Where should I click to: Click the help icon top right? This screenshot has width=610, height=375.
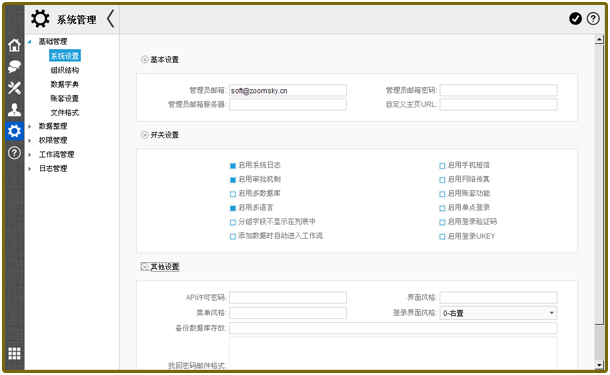click(593, 18)
